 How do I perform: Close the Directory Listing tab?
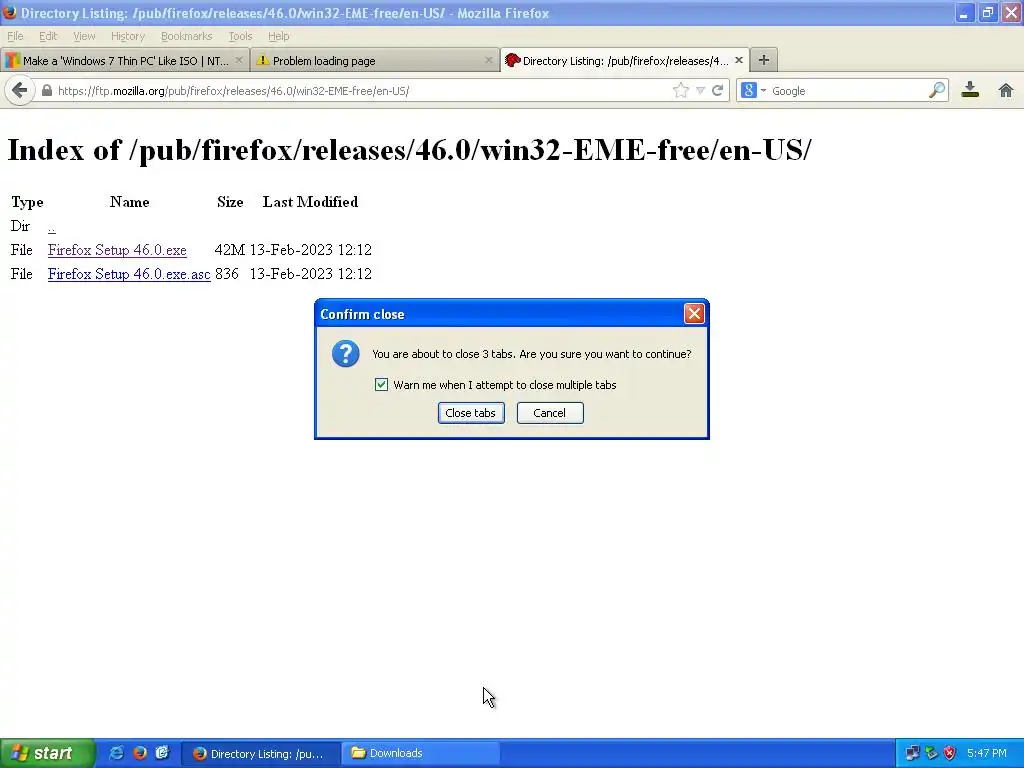pyautogui.click(x=739, y=60)
